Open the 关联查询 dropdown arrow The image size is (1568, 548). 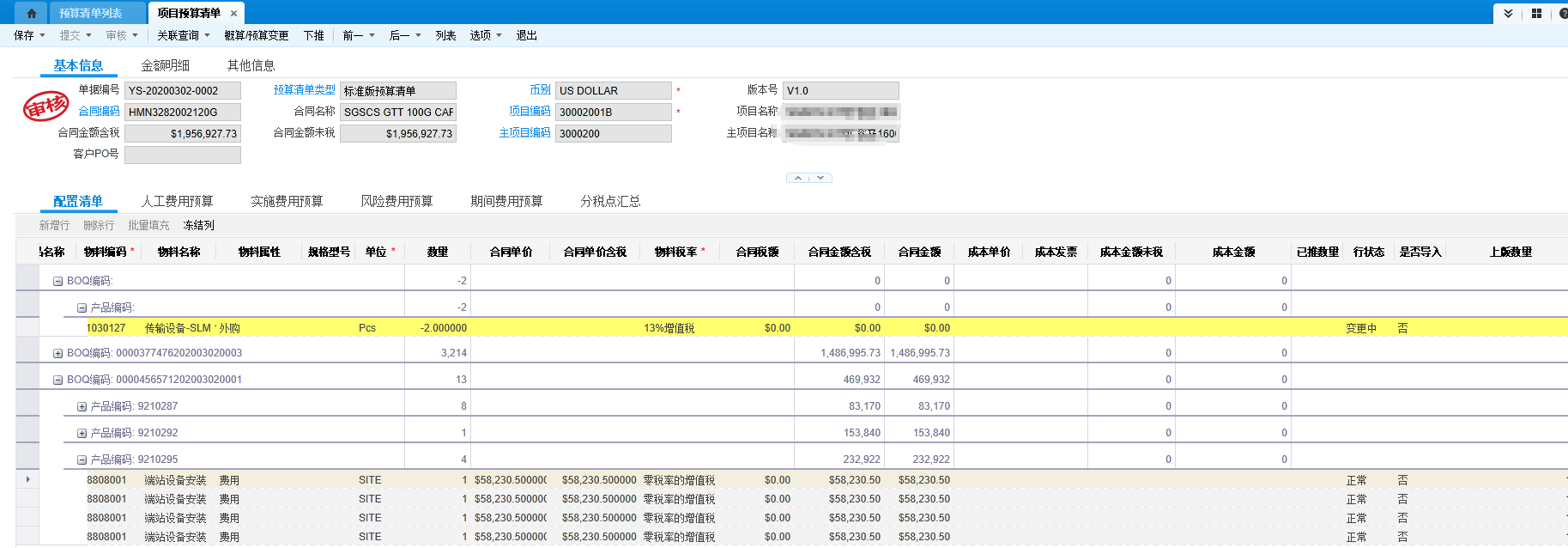(207, 35)
